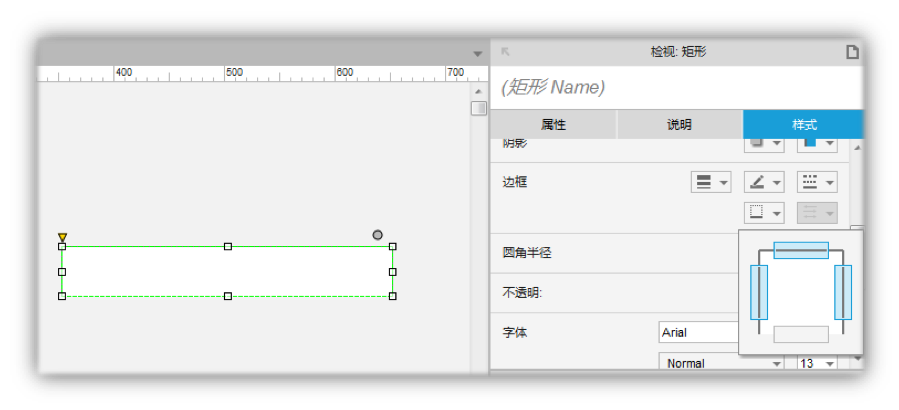Image resolution: width=899 pixels, height=410 pixels.
Task: Click the left-middle resize handle of rectangle
Action: pyautogui.click(x=62, y=272)
